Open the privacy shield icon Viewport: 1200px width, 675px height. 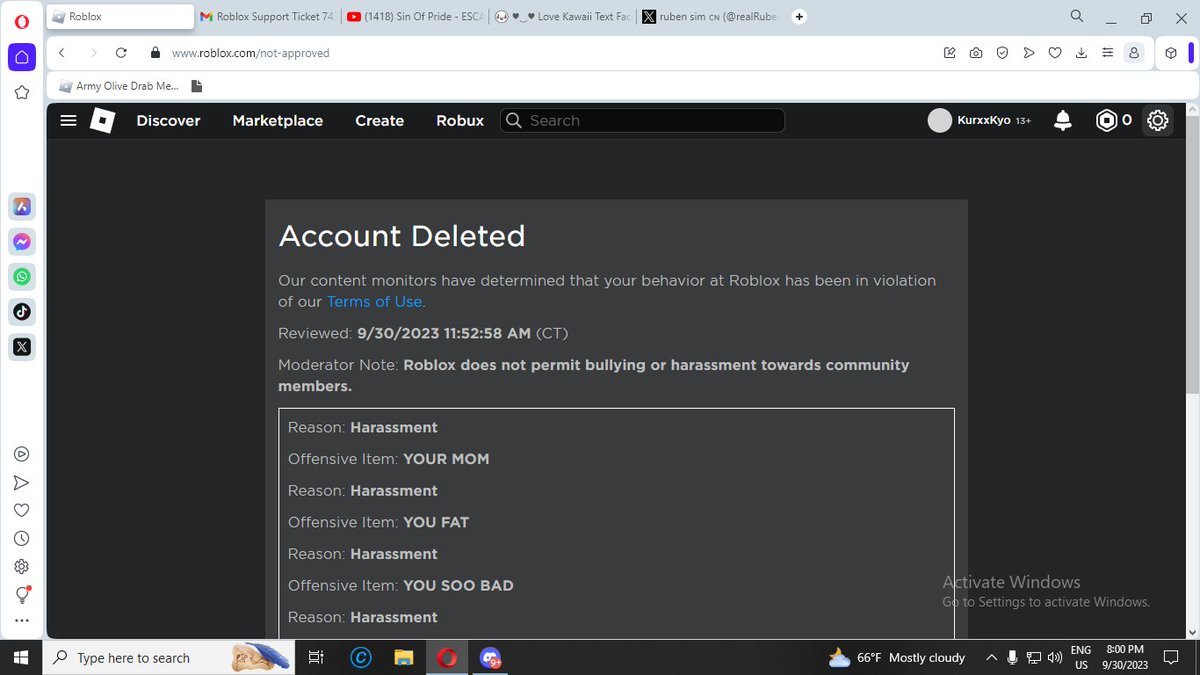[1001, 53]
